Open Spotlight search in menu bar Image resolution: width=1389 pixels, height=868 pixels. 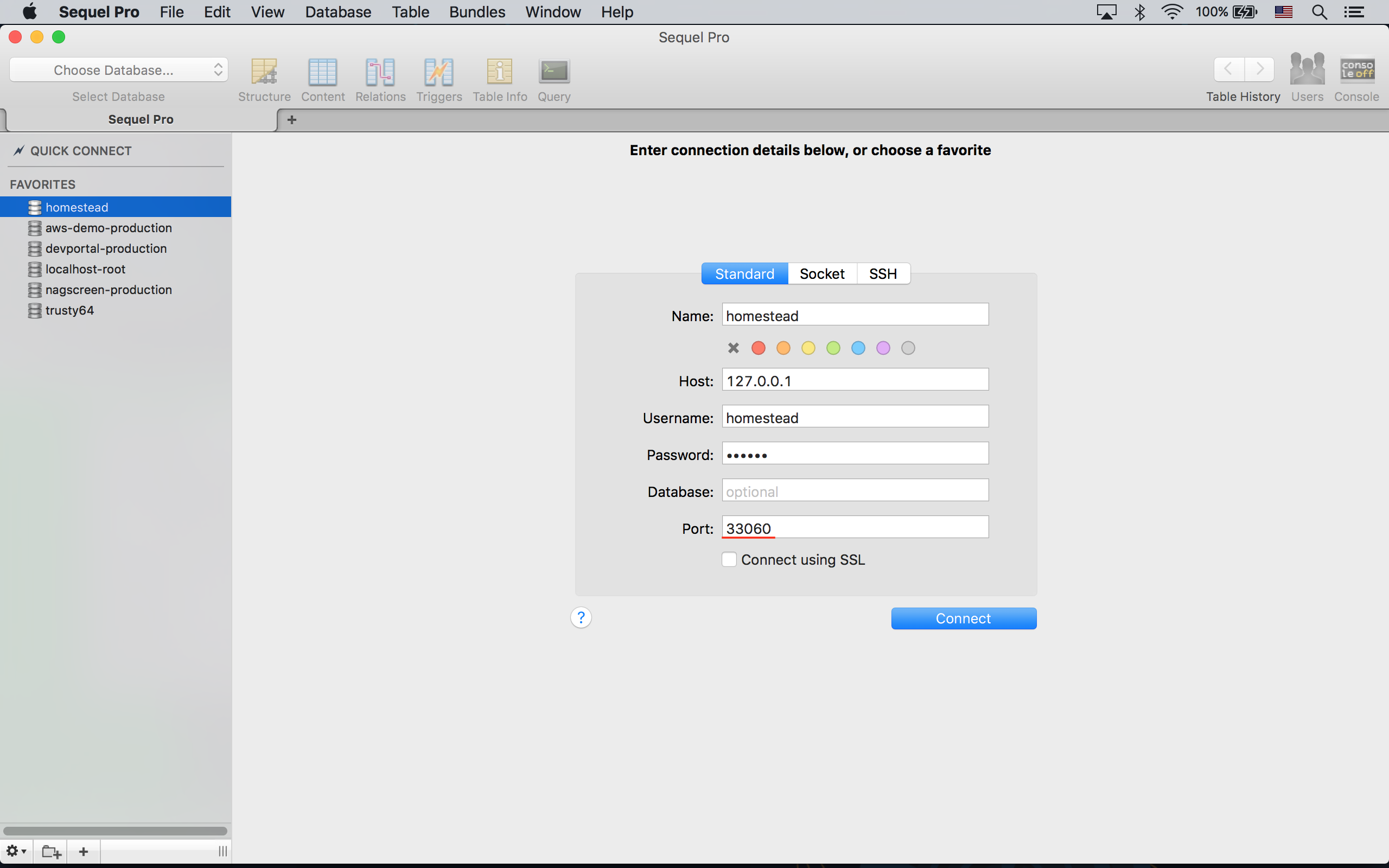pos(1319,12)
